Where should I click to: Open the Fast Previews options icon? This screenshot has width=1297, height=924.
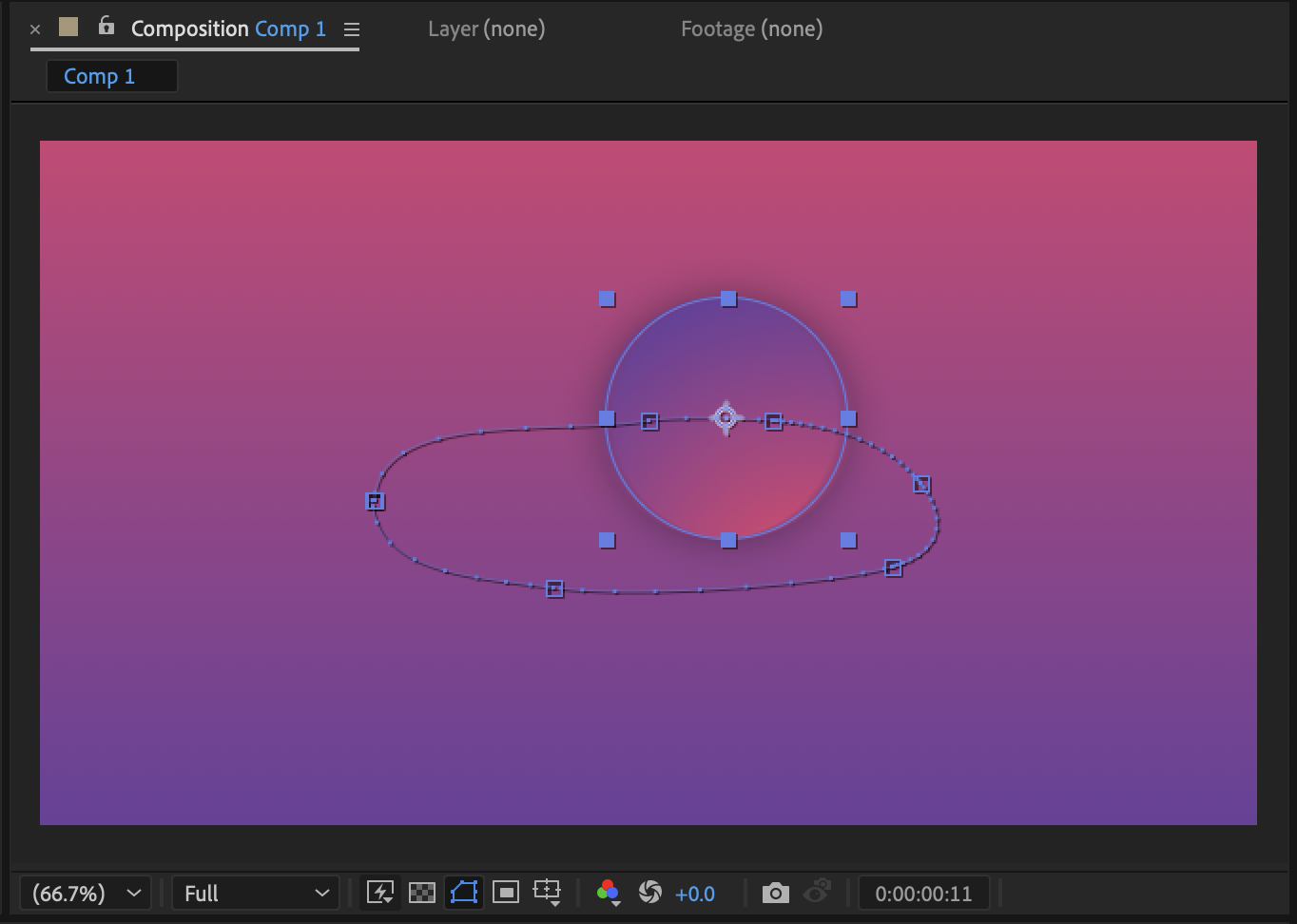[x=380, y=893]
